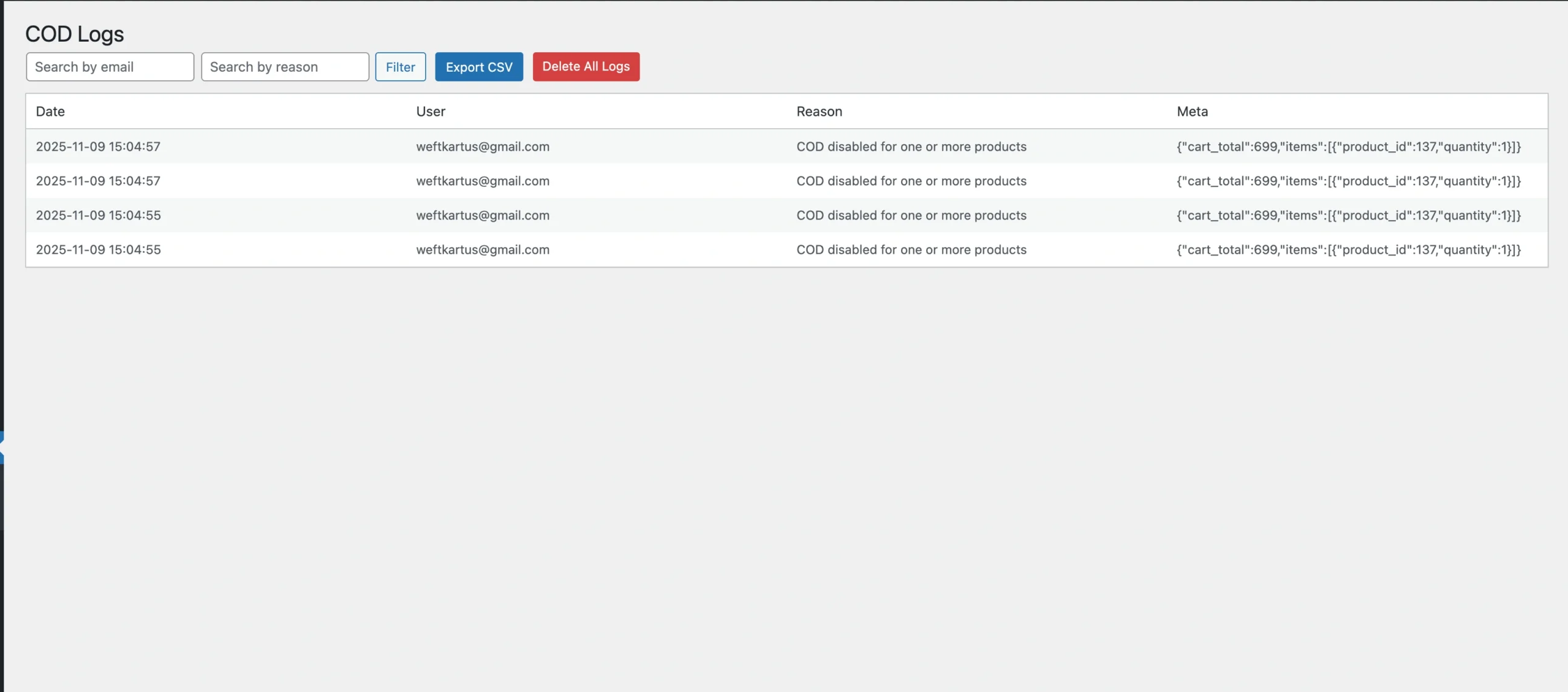The image size is (1568, 692).
Task: Click the Date column header
Action: point(50,112)
